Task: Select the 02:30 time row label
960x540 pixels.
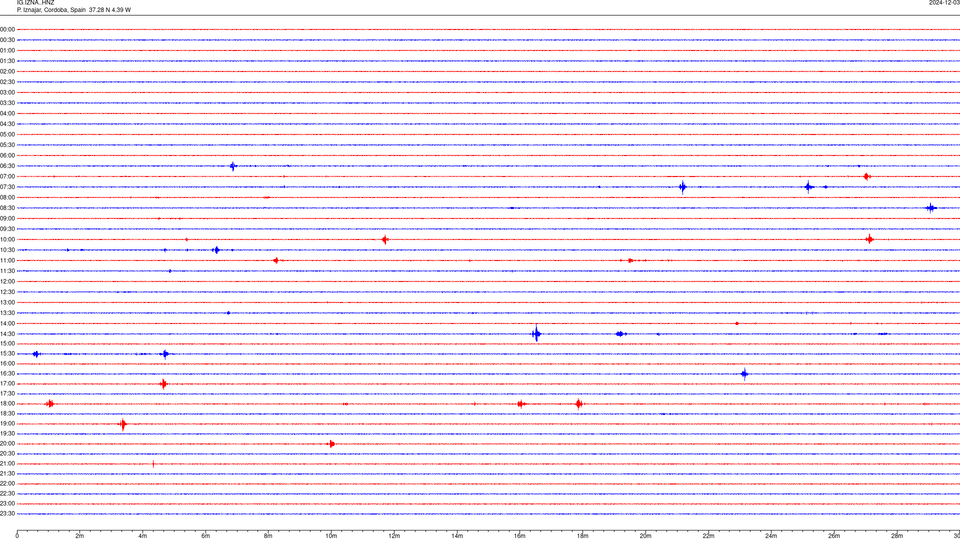Action: [x=7, y=82]
